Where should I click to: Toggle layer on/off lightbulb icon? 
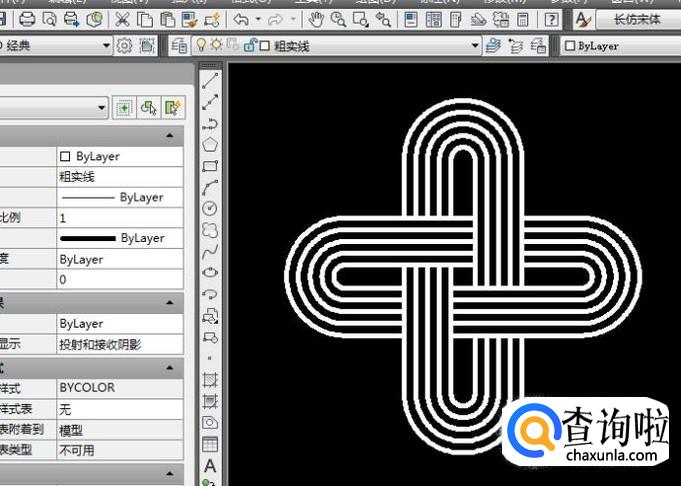(x=200, y=45)
